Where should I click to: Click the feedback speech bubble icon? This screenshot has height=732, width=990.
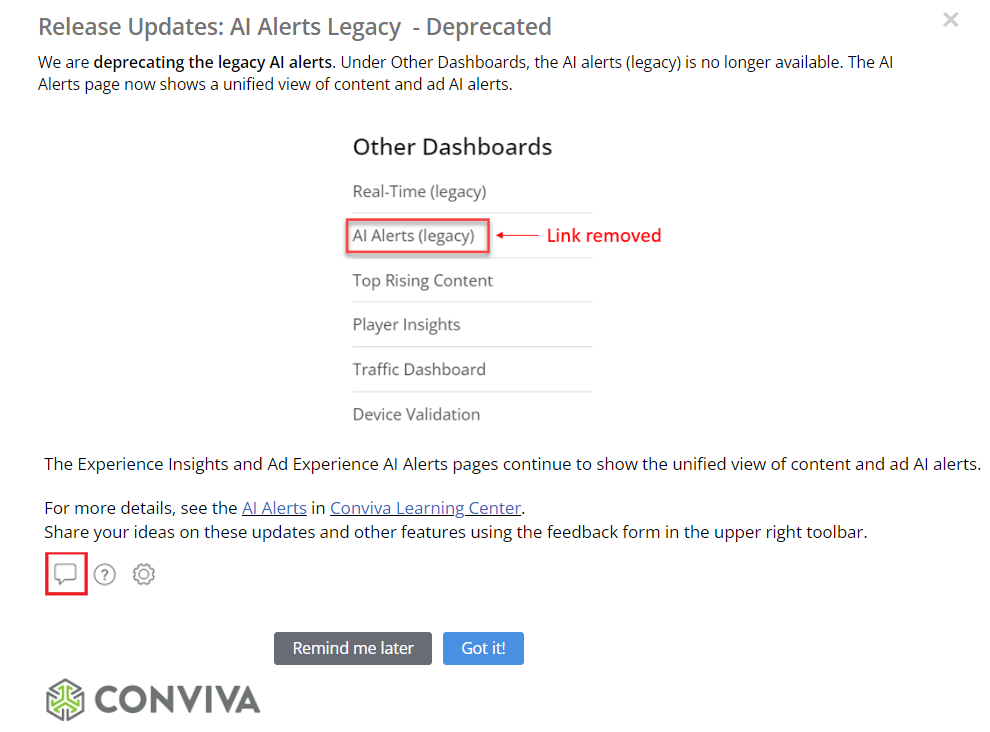[x=66, y=574]
